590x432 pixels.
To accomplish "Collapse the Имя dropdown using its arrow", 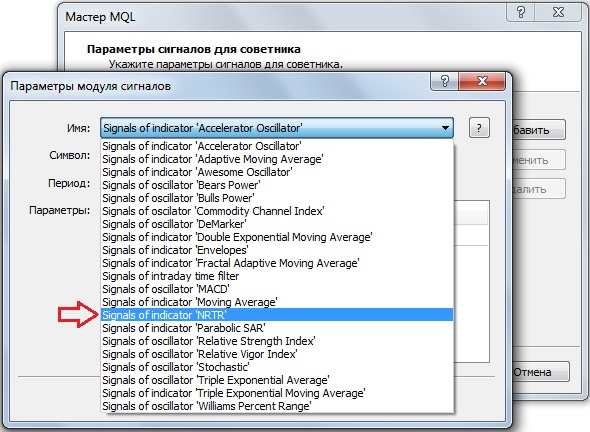I will click(x=445, y=128).
